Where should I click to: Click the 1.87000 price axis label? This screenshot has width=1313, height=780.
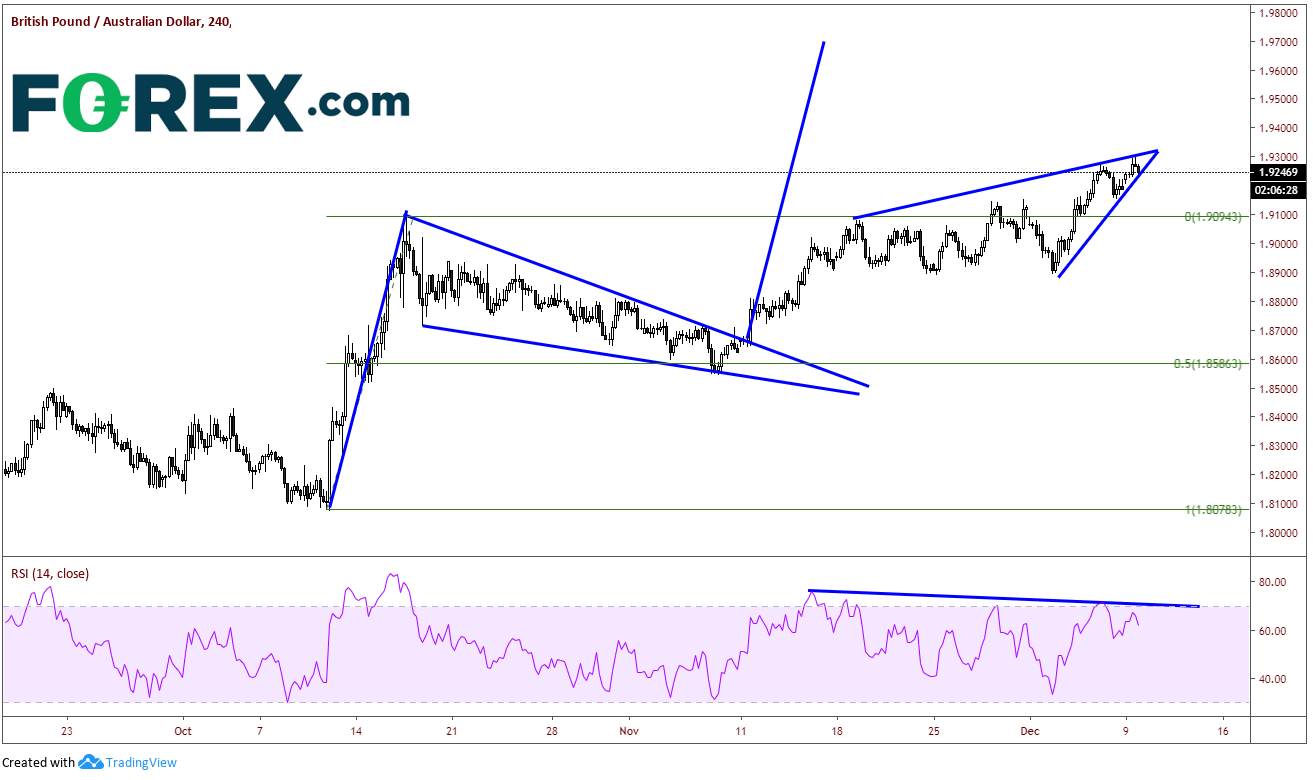(1280, 331)
